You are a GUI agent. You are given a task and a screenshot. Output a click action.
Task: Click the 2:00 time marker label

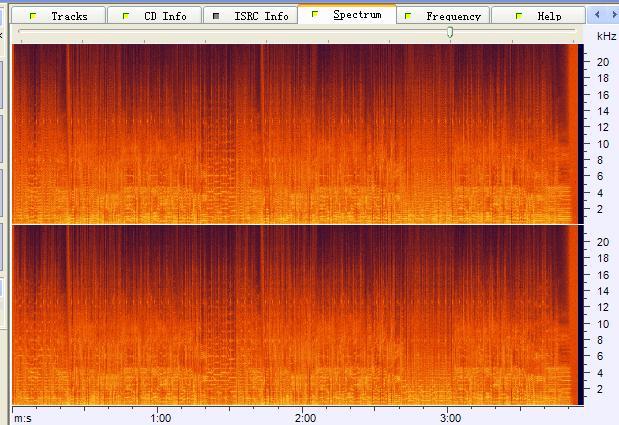click(x=305, y=418)
